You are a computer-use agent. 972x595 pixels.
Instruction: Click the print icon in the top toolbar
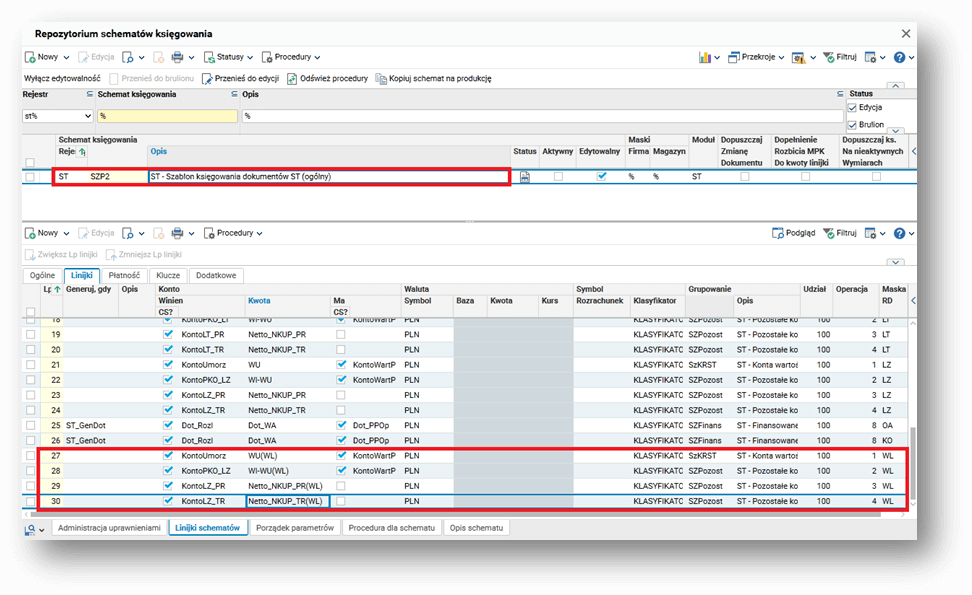[177, 58]
